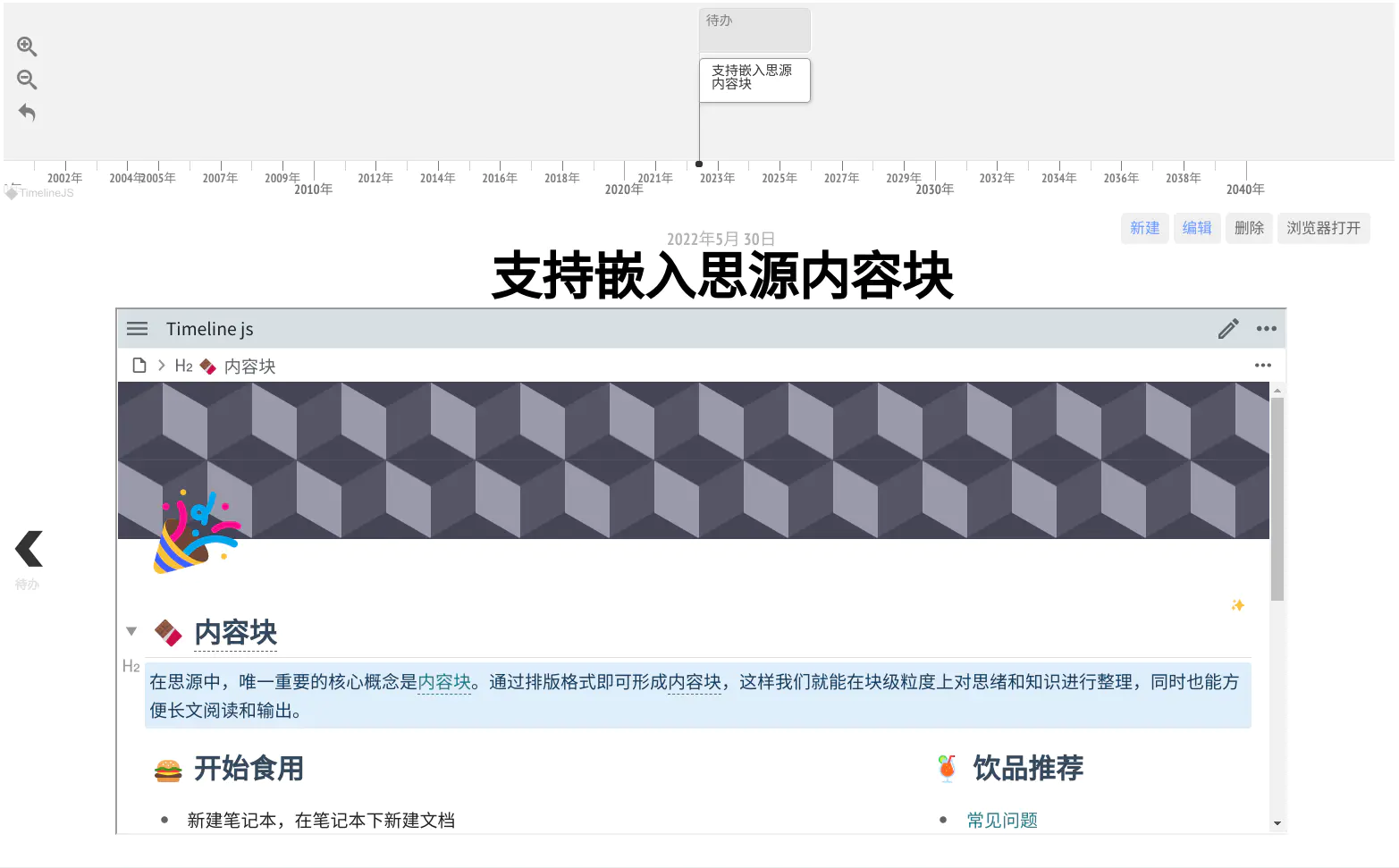Viewport: 1399px width, 868px height.
Task: Zoom out on the timeline
Action: (x=27, y=80)
